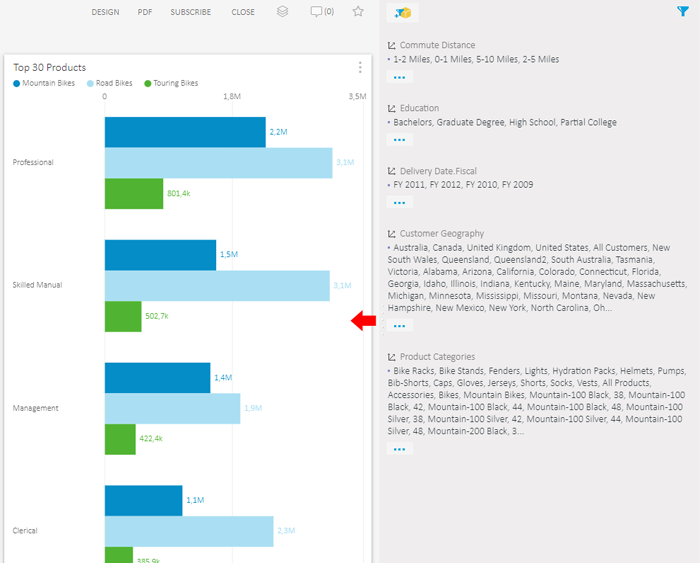Open the Top 30 Products kebab menu

click(x=360, y=67)
